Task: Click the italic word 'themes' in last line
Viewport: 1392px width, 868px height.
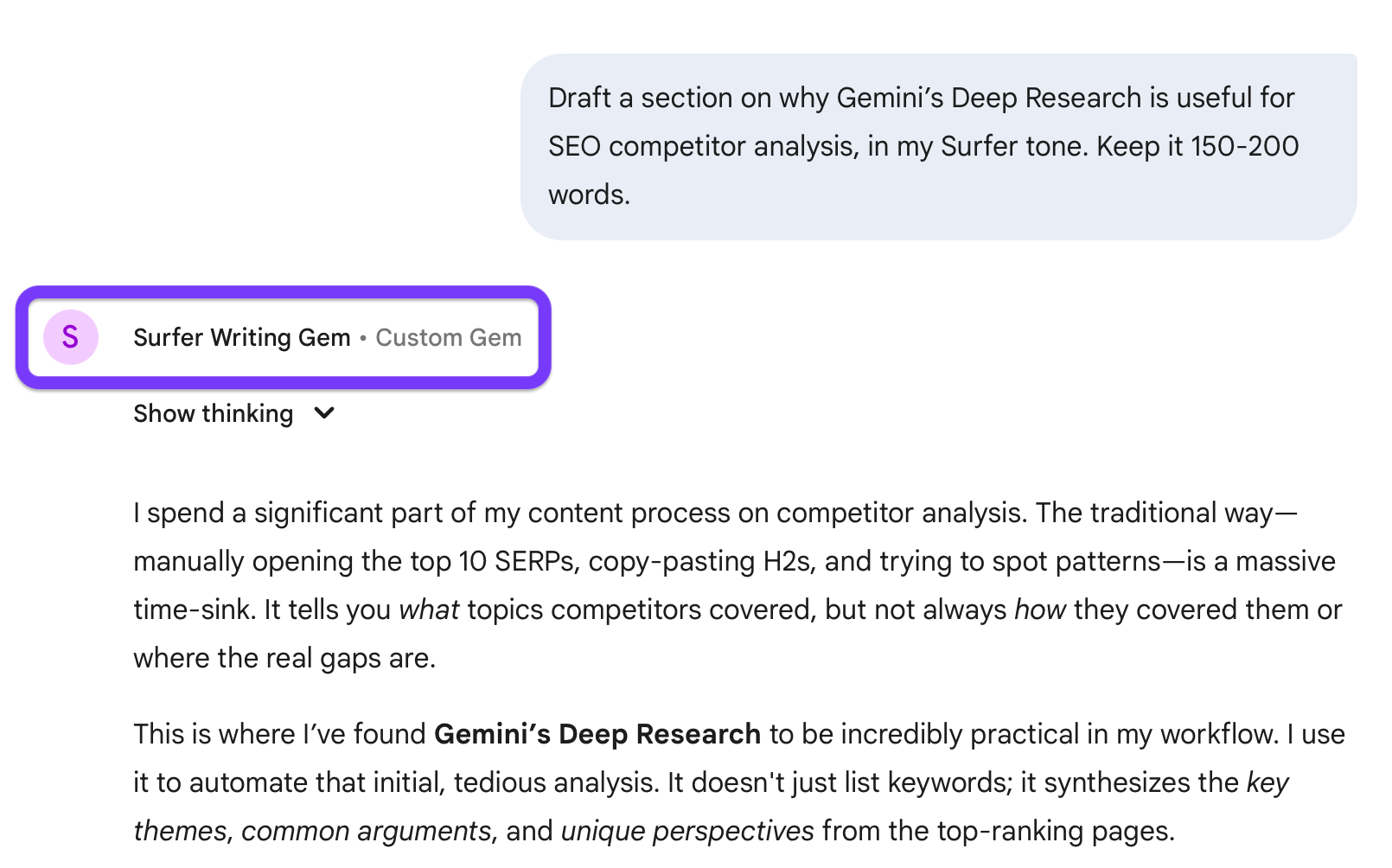Action: pyautogui.click(x=180, y=831)
